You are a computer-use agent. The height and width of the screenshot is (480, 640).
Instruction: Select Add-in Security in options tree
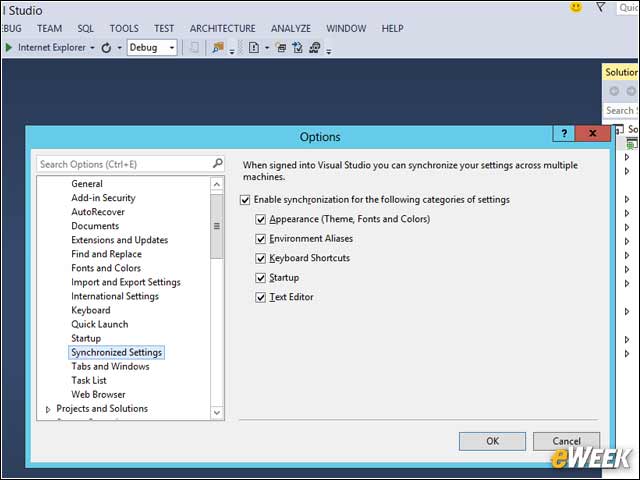coord(103,198)
